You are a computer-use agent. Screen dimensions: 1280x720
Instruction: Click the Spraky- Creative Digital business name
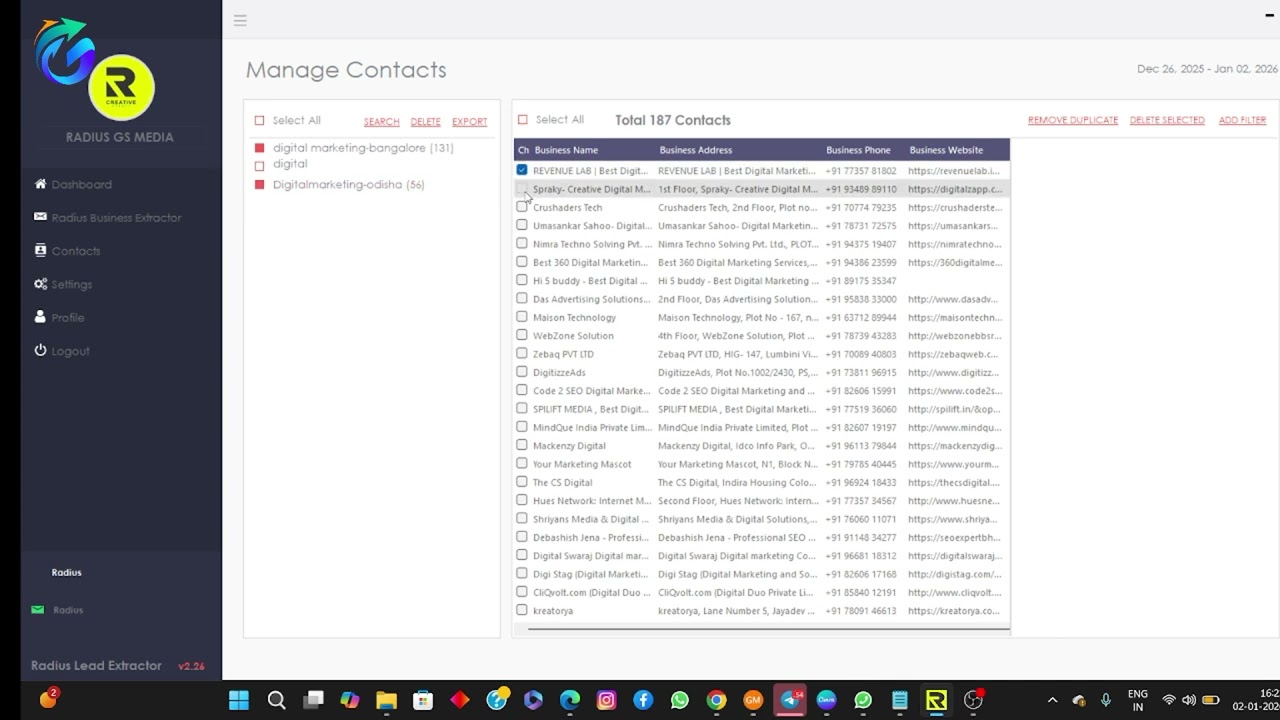[x=591, y=189]
